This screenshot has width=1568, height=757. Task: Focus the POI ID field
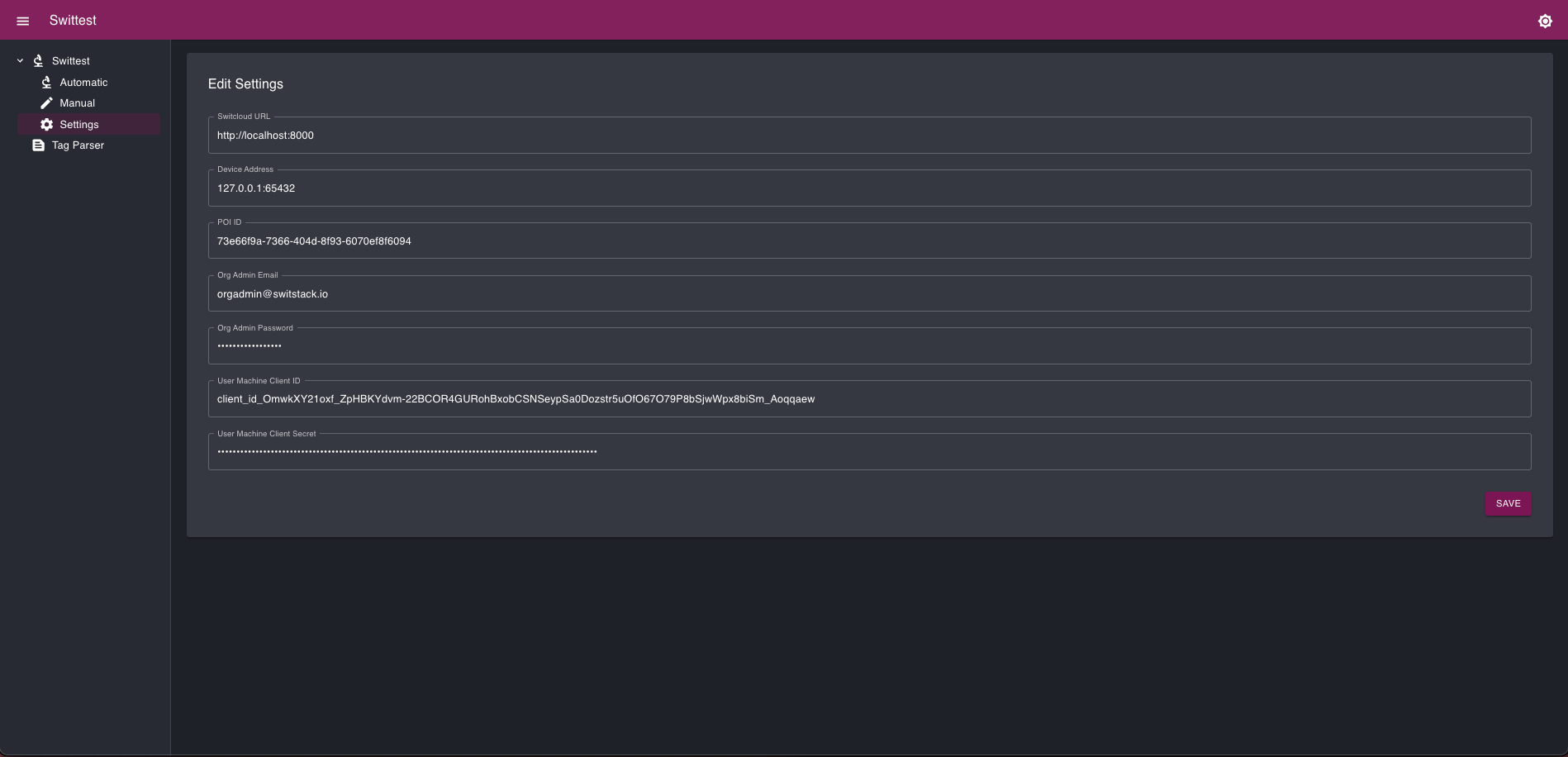click(x=869, y=240)
